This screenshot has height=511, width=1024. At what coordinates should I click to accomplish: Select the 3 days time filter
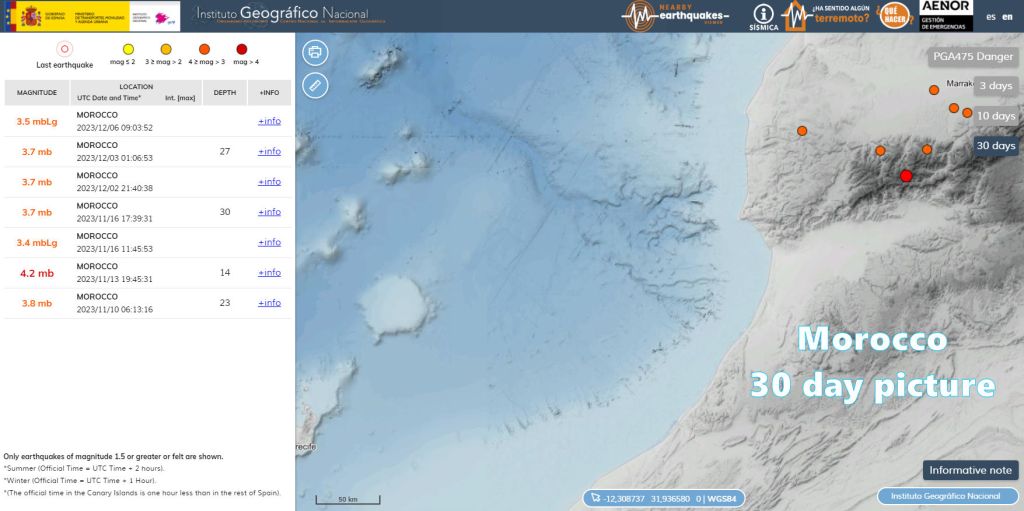click(995, 86)
